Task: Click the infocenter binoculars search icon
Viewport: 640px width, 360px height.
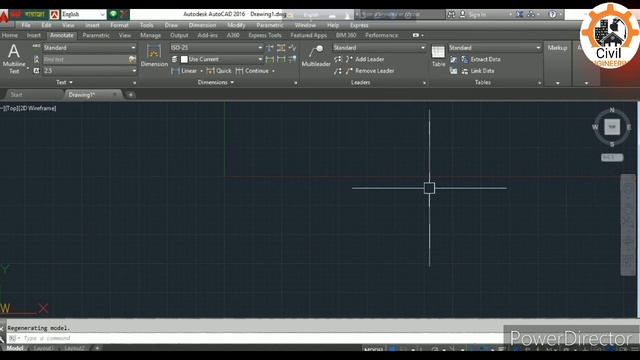Action: click(451, 14)
